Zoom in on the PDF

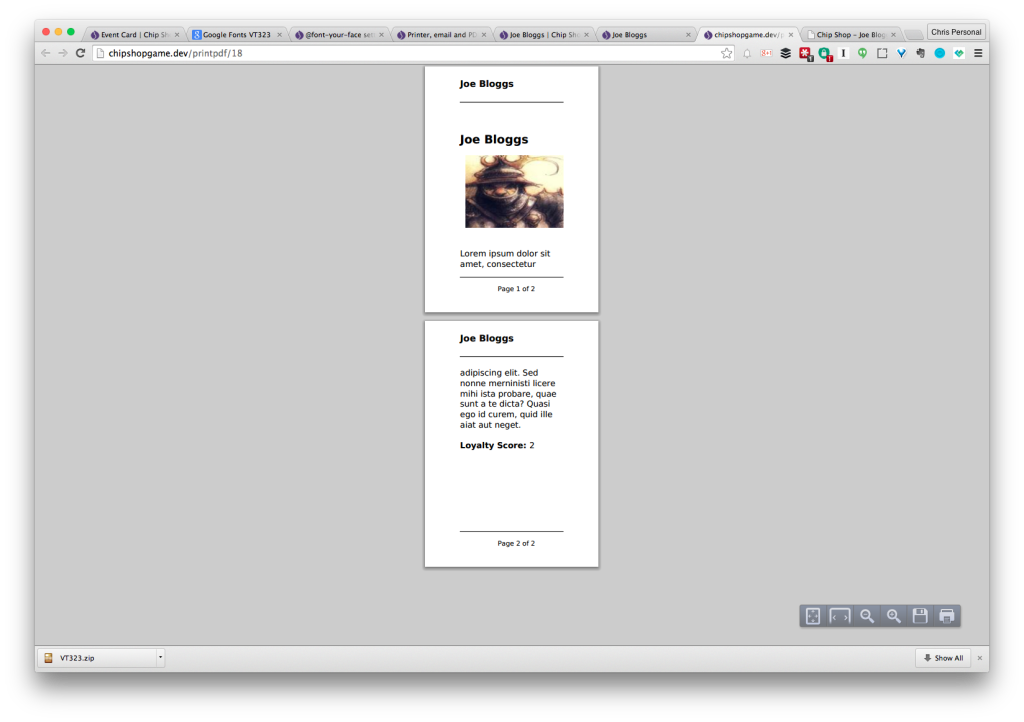click(x=893, y=616)
